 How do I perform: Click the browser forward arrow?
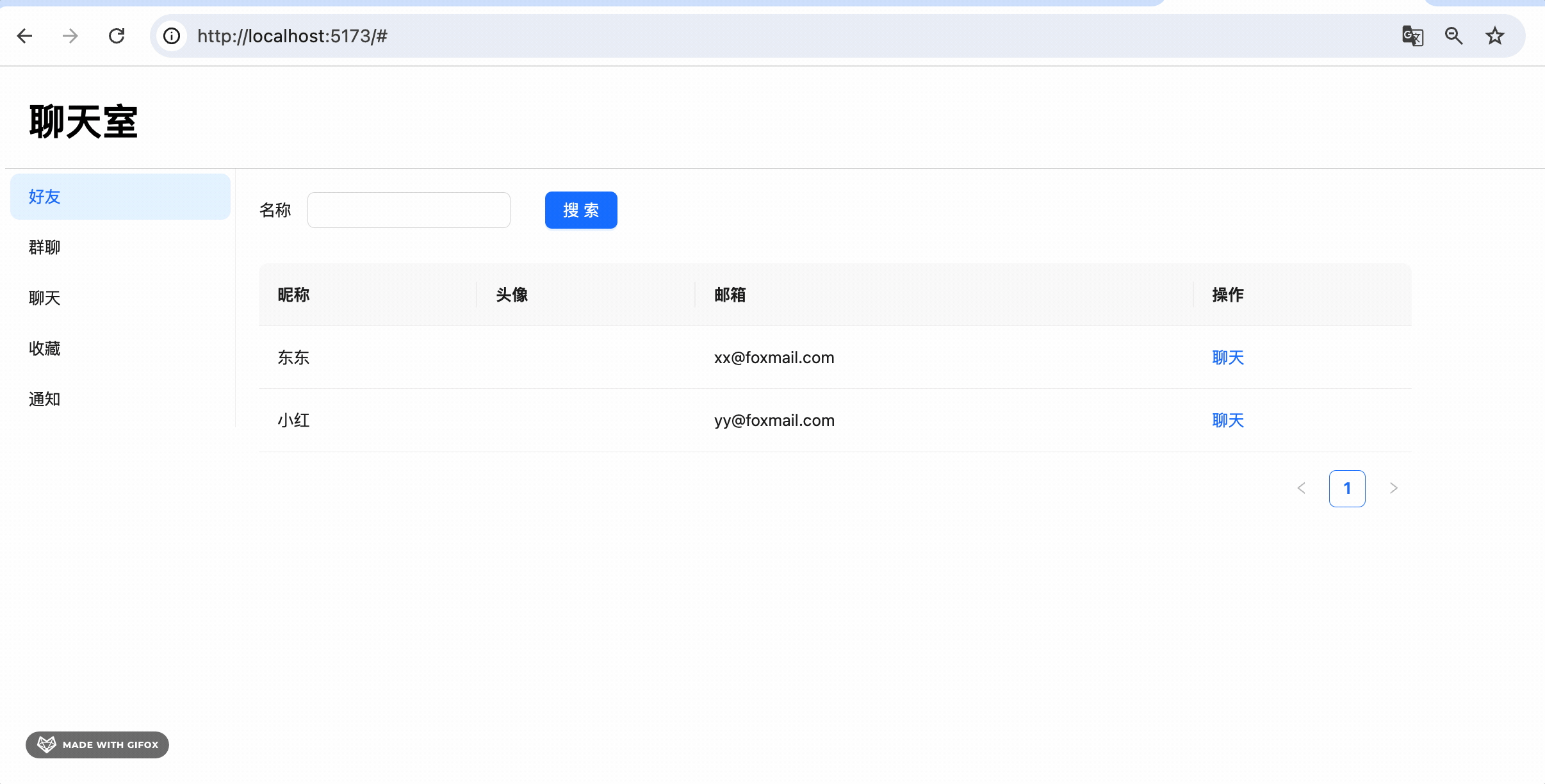[x=70, y=36]
